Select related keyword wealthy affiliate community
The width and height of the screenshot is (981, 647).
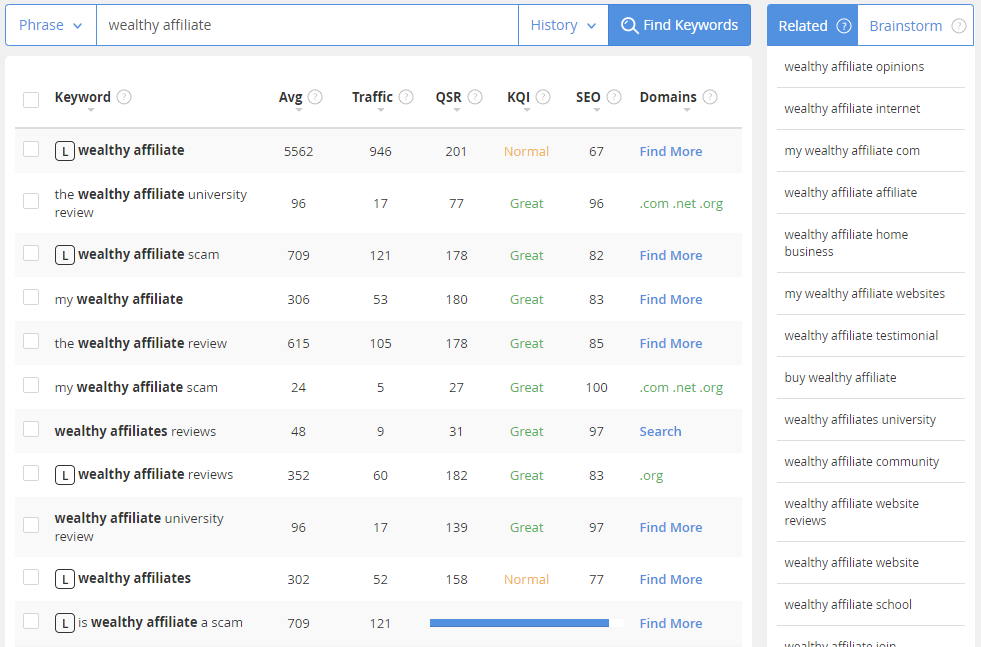[x=862, y=461]
